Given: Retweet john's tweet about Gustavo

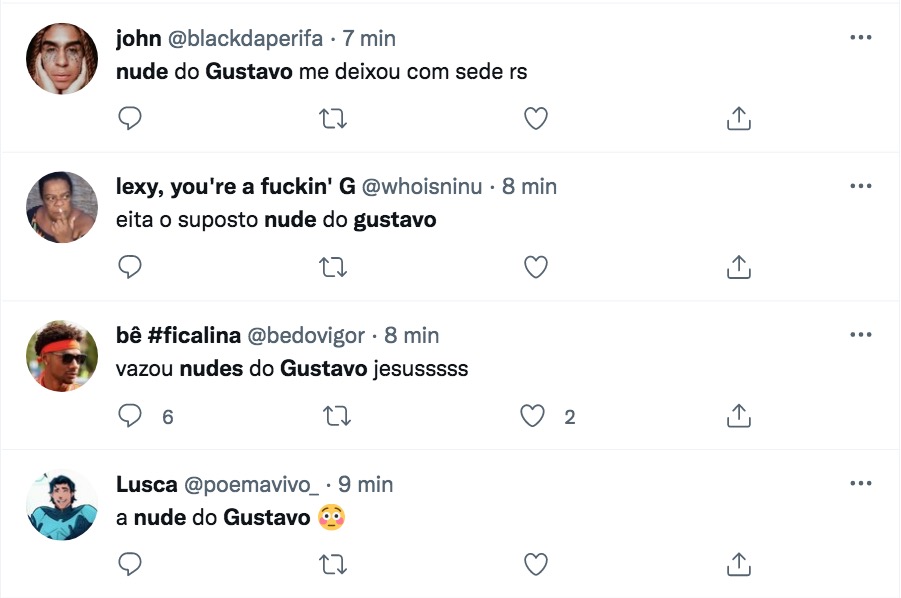Looking at the screenshot, I should click(332, 119).
